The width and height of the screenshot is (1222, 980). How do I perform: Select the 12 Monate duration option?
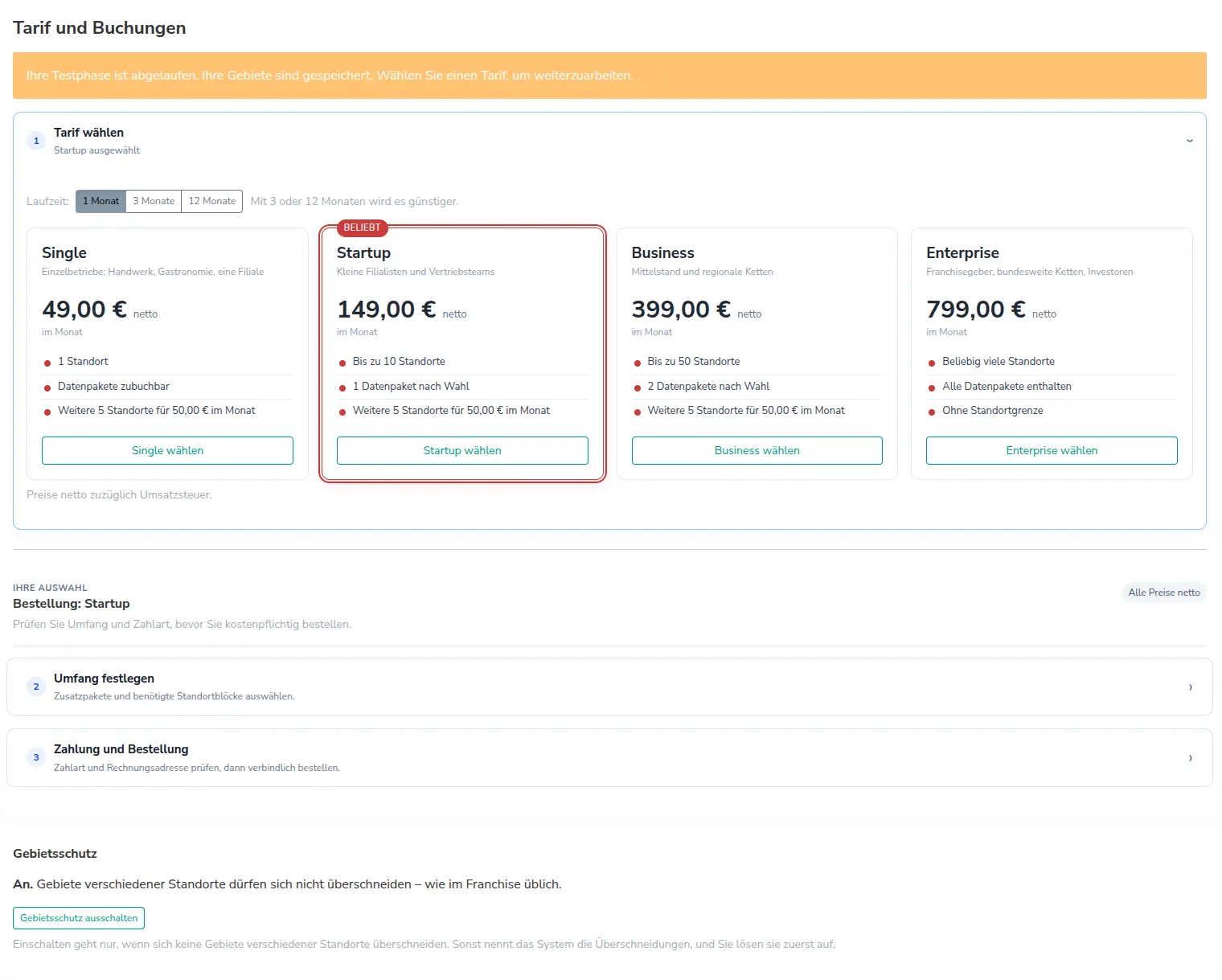coord(212,201)
